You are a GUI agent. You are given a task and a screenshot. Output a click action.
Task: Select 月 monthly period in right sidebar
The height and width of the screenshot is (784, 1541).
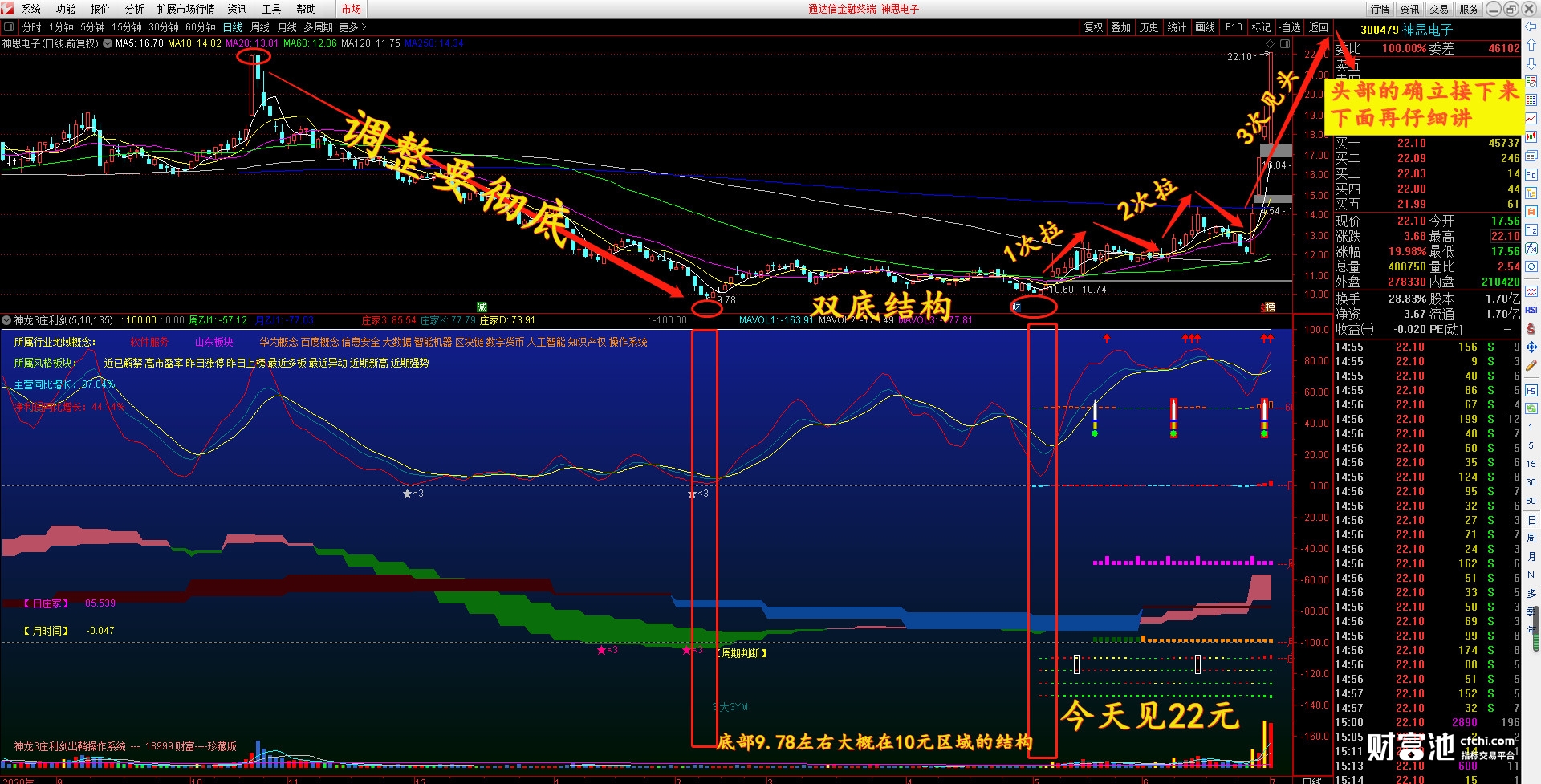coord(1531,556)
